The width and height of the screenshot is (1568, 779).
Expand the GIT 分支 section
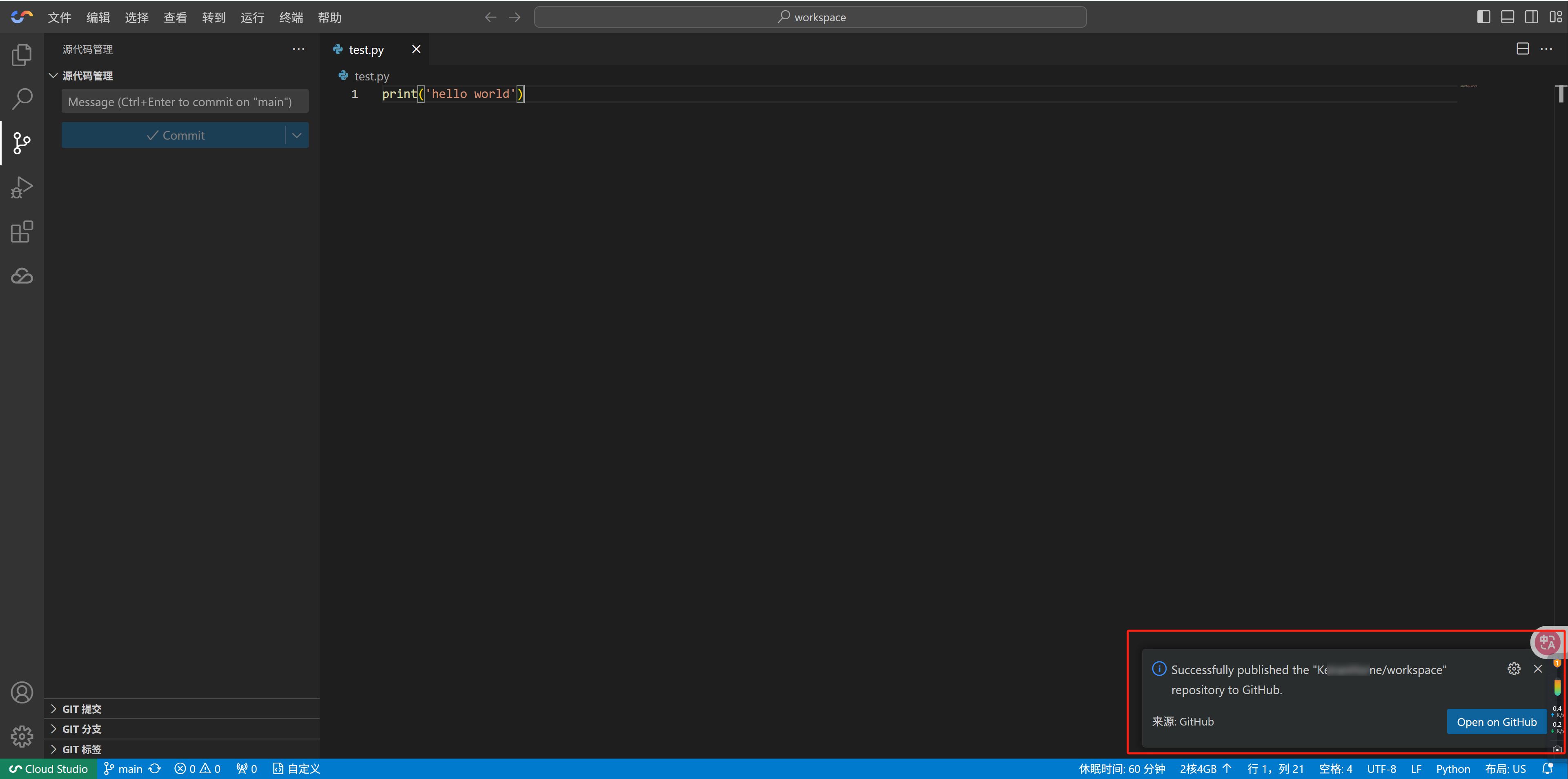[x=82, y=729]
